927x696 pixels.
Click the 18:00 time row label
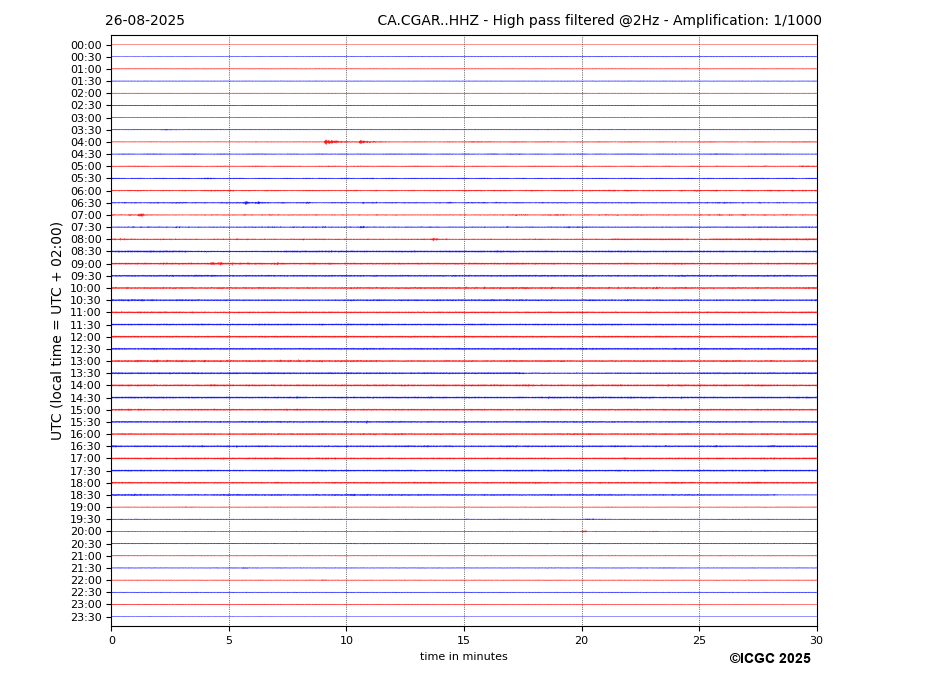(x=86, y=483)
